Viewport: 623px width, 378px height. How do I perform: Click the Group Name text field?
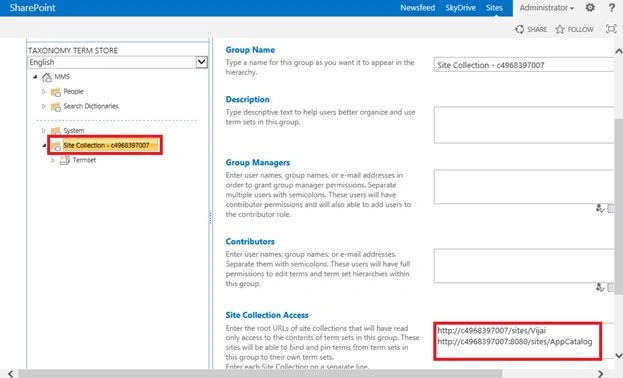pos(524,65)
